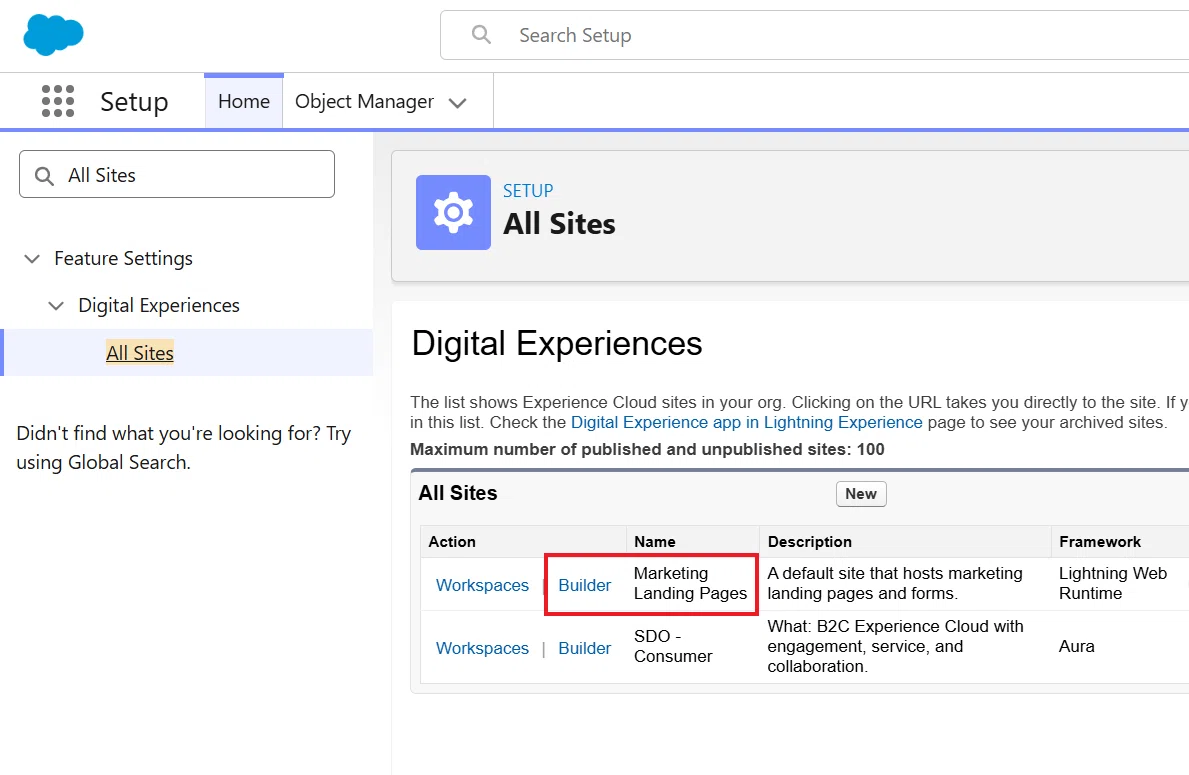This screenshot has width=1189, height=775.
Task: Collapse the Feature Settings section
Action: click(x=32, y=259)
